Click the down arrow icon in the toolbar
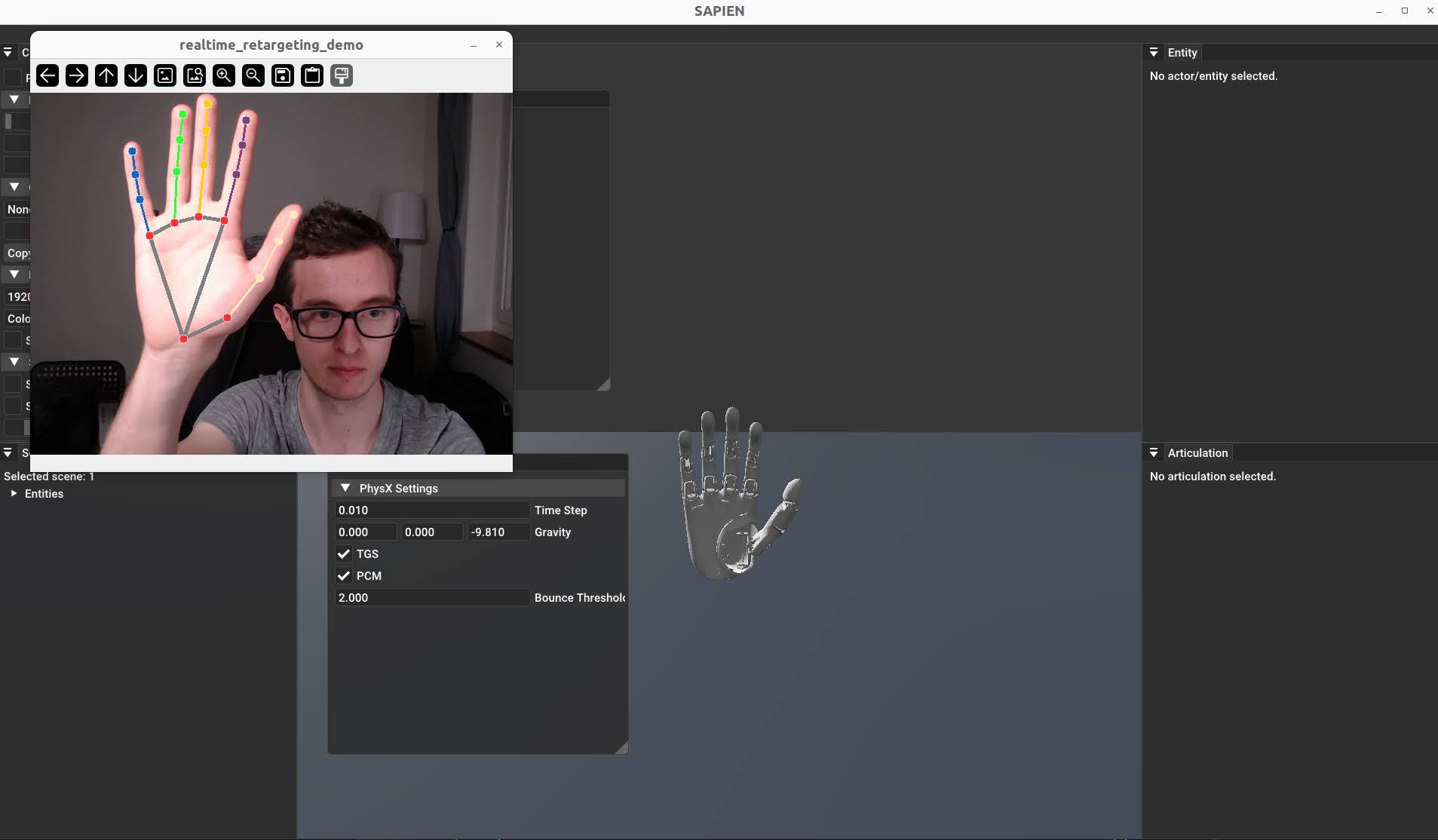1438x840 pixels. 135,75
